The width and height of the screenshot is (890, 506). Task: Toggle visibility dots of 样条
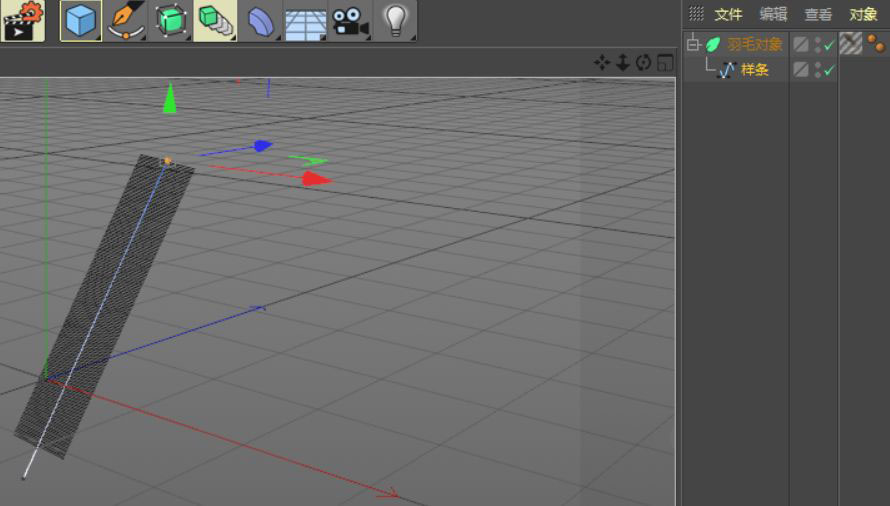(x=817, y=70)
